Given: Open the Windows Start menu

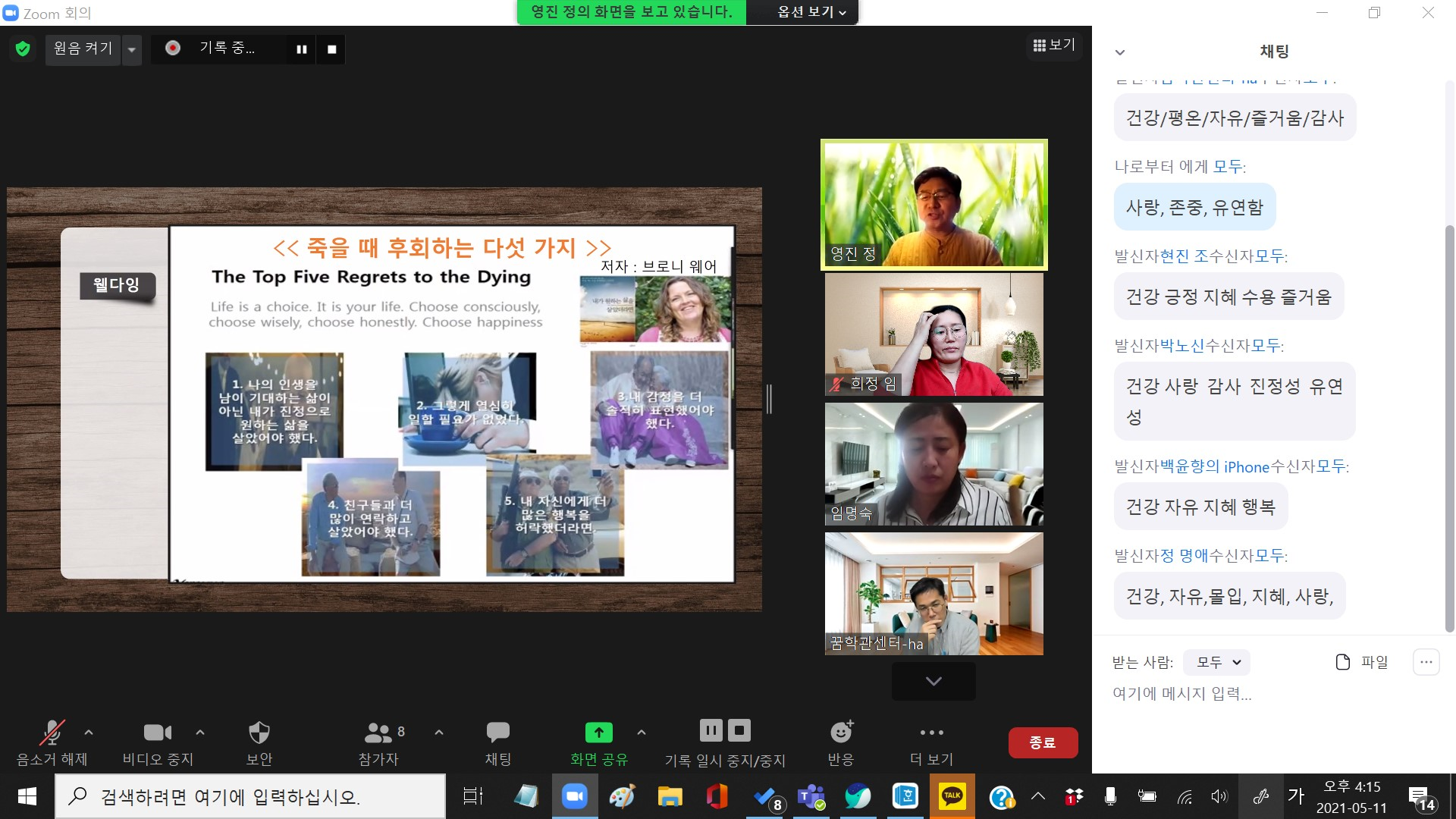Looking at the screenshot, I should tap(27, 796).
